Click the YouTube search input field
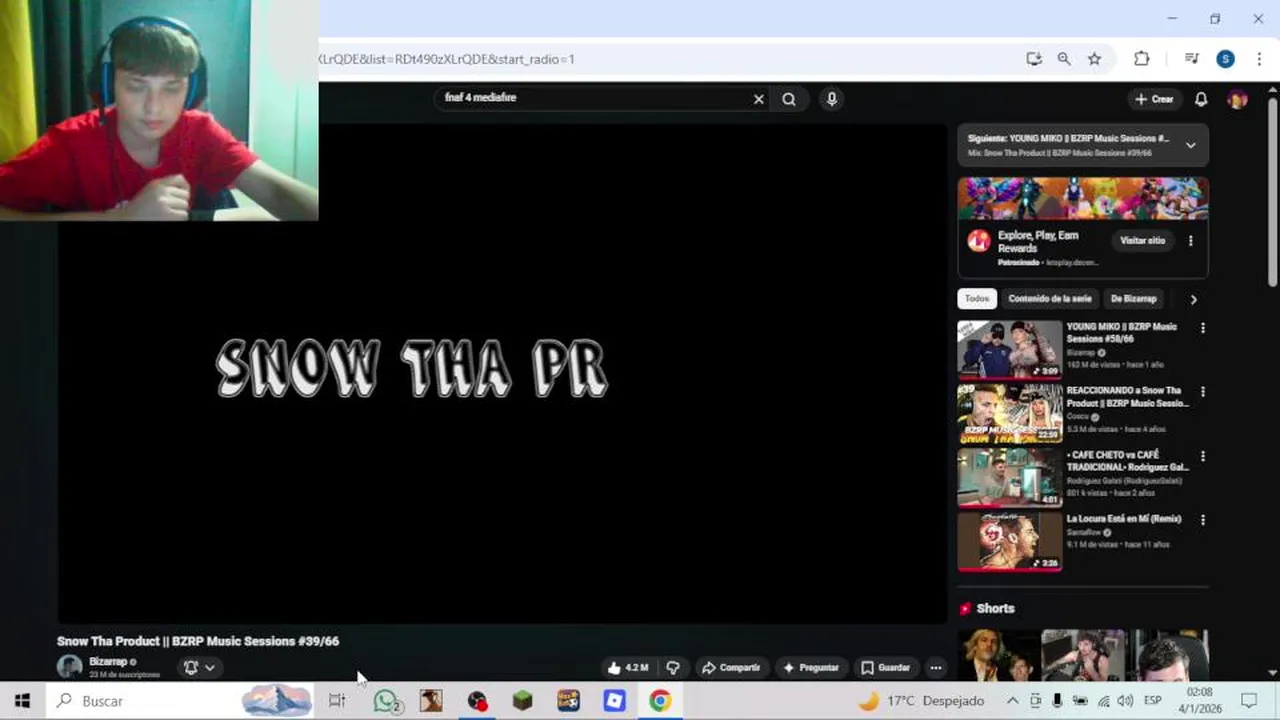This screenshot has height=720, width=1280. click(595, 98)
